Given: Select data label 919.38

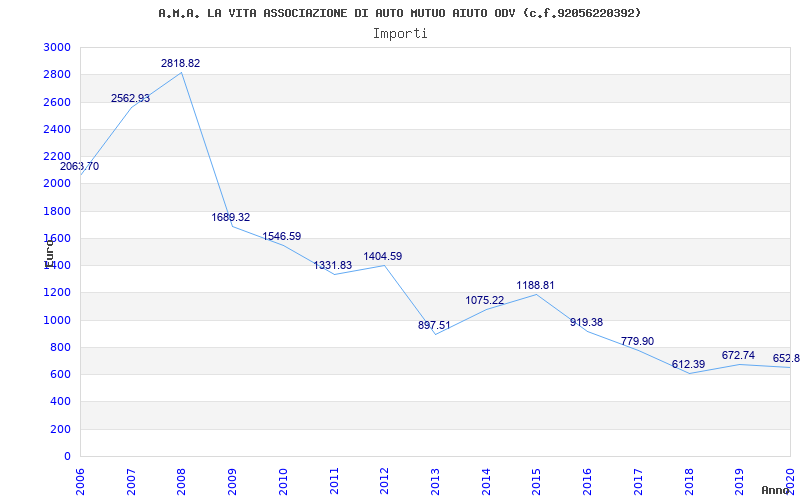Looking at the screenshot, I should (586, 322).
